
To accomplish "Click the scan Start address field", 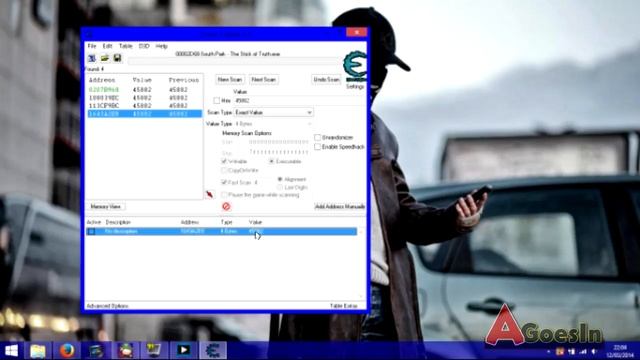I will 279,142.
